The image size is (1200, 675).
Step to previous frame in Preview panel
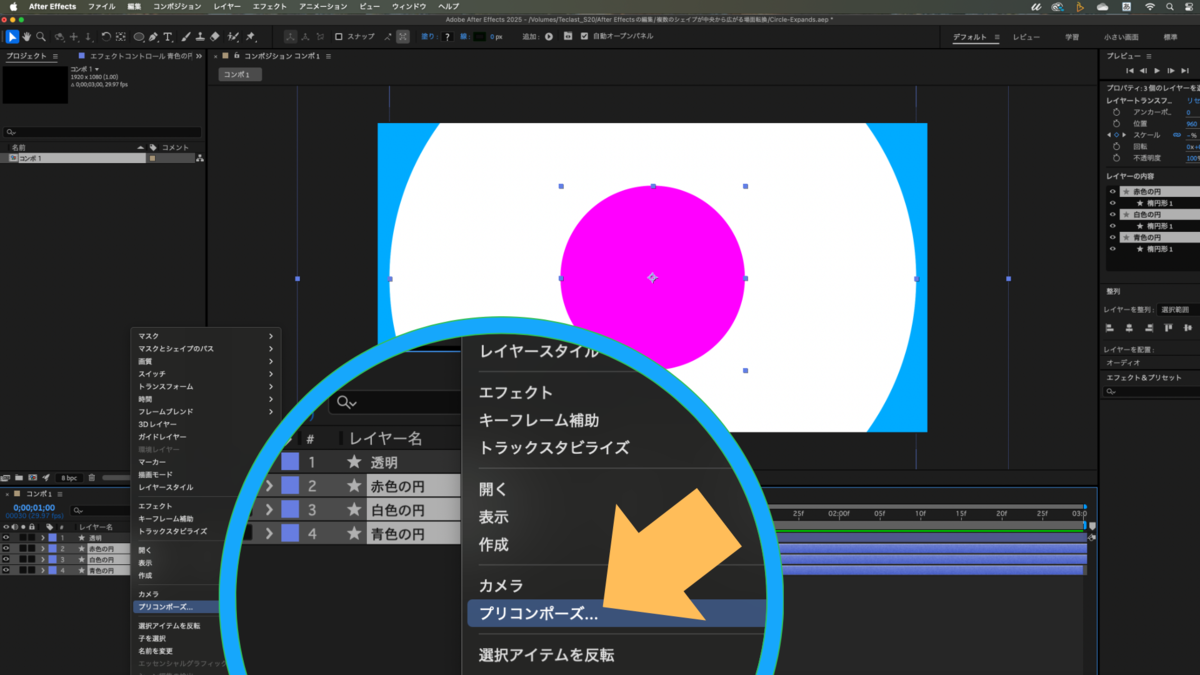coord(1144,71)
